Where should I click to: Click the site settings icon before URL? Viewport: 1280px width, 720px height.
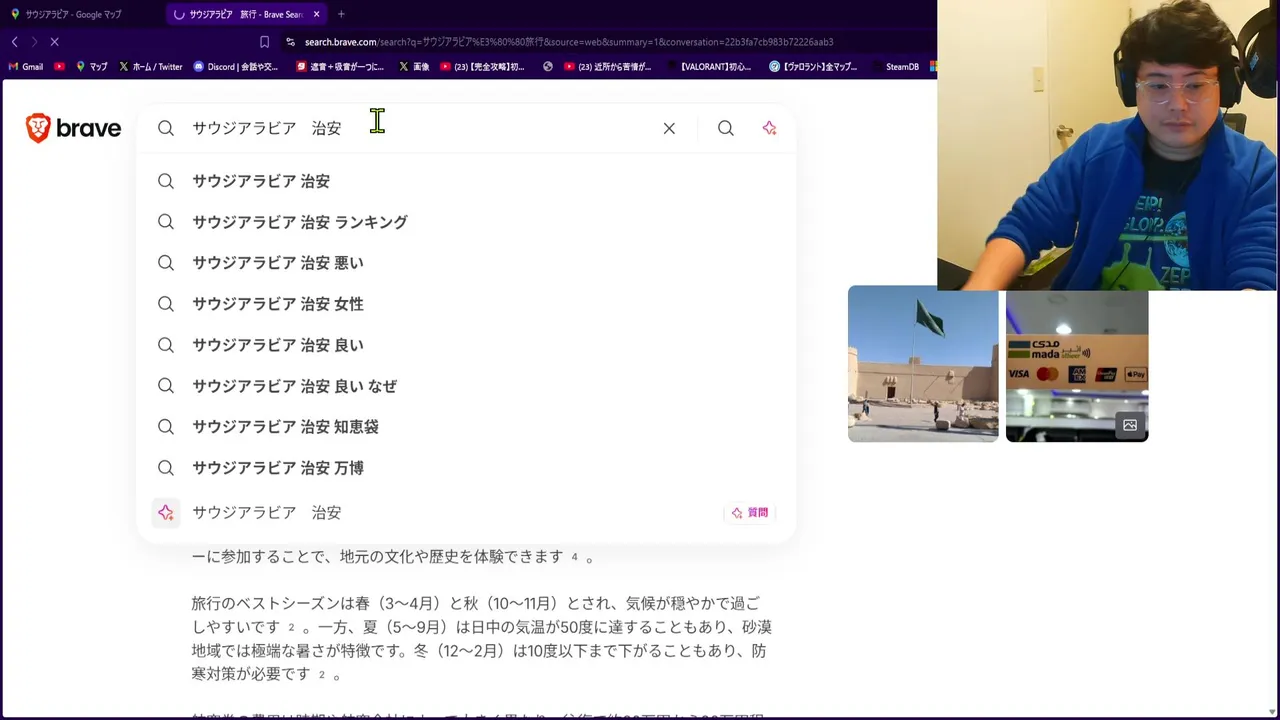point(290,42)
